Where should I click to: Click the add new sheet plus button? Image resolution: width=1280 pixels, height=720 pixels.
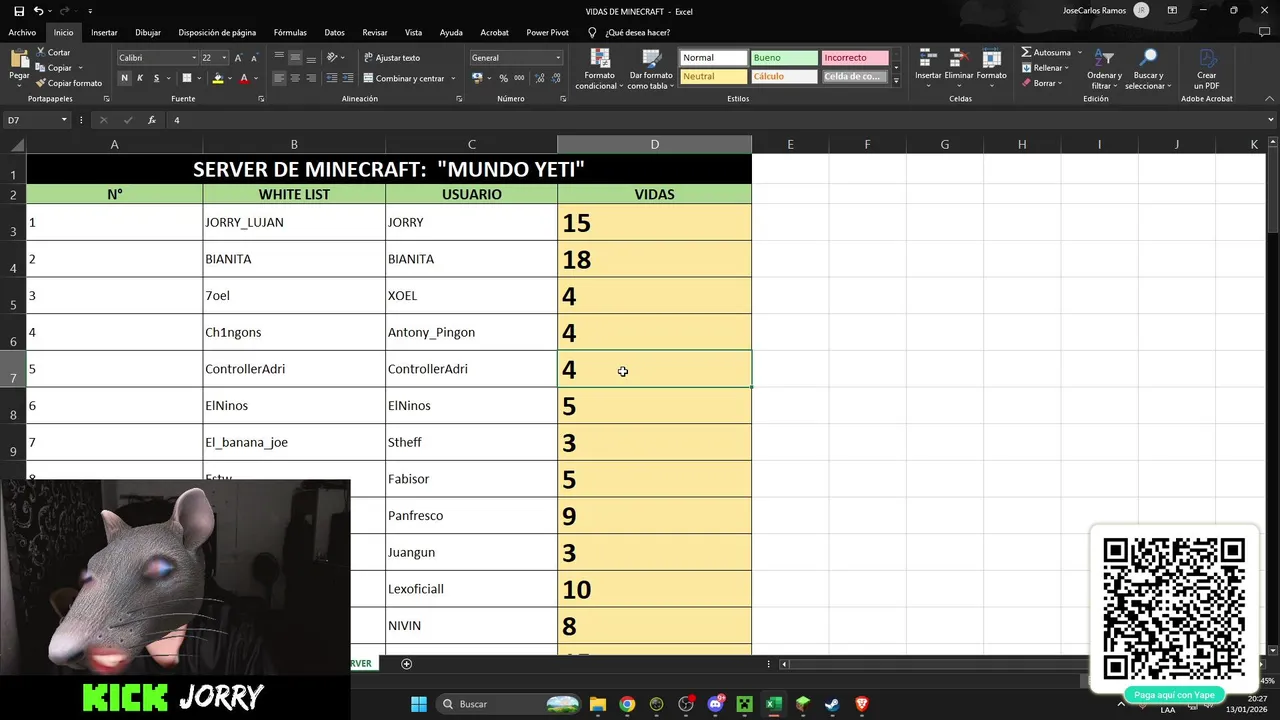[x=406, y=663]
